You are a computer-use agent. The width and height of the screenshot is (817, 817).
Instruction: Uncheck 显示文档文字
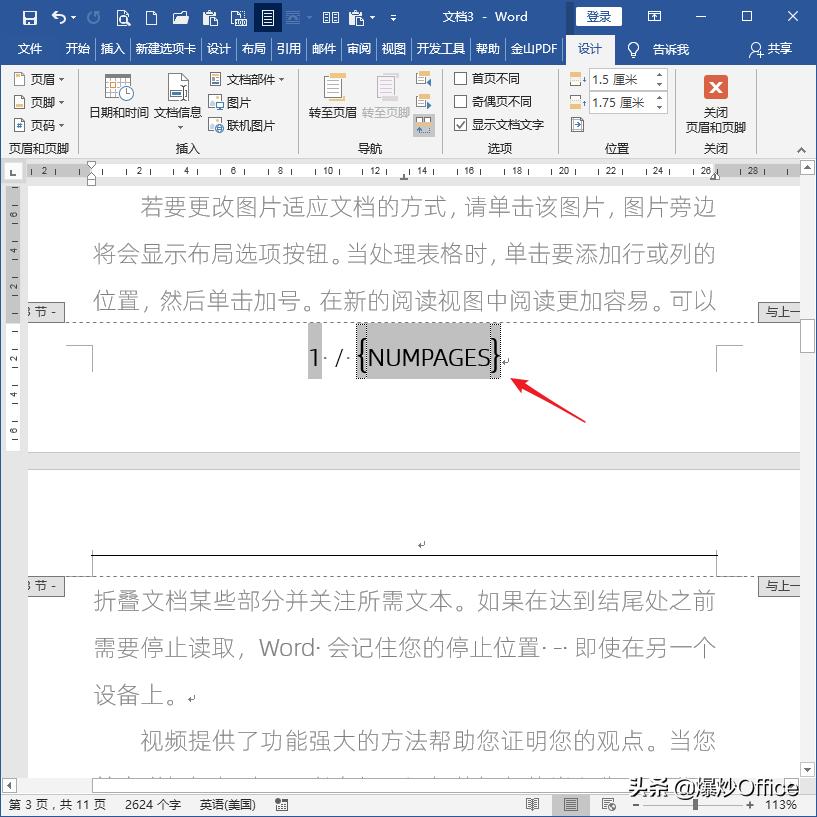coord(460,124)
